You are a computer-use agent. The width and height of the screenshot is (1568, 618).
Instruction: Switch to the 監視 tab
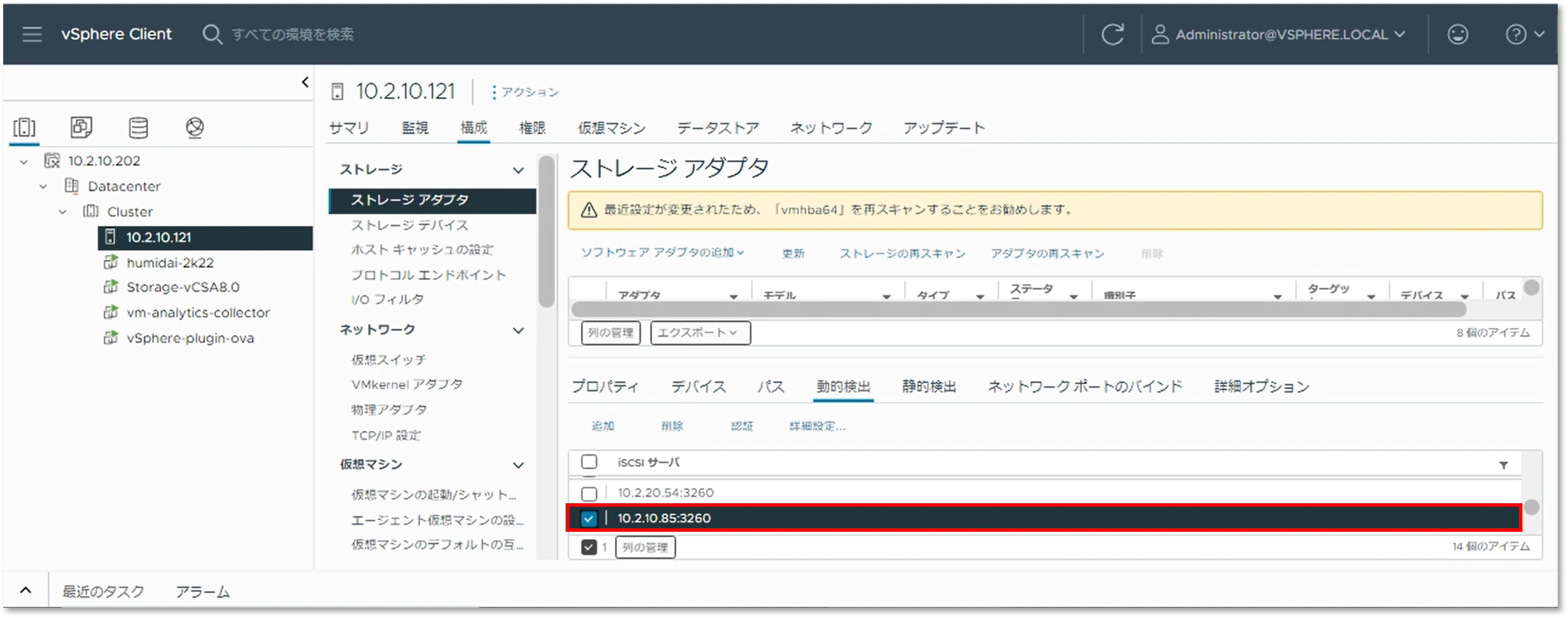(x=415, y=128)
